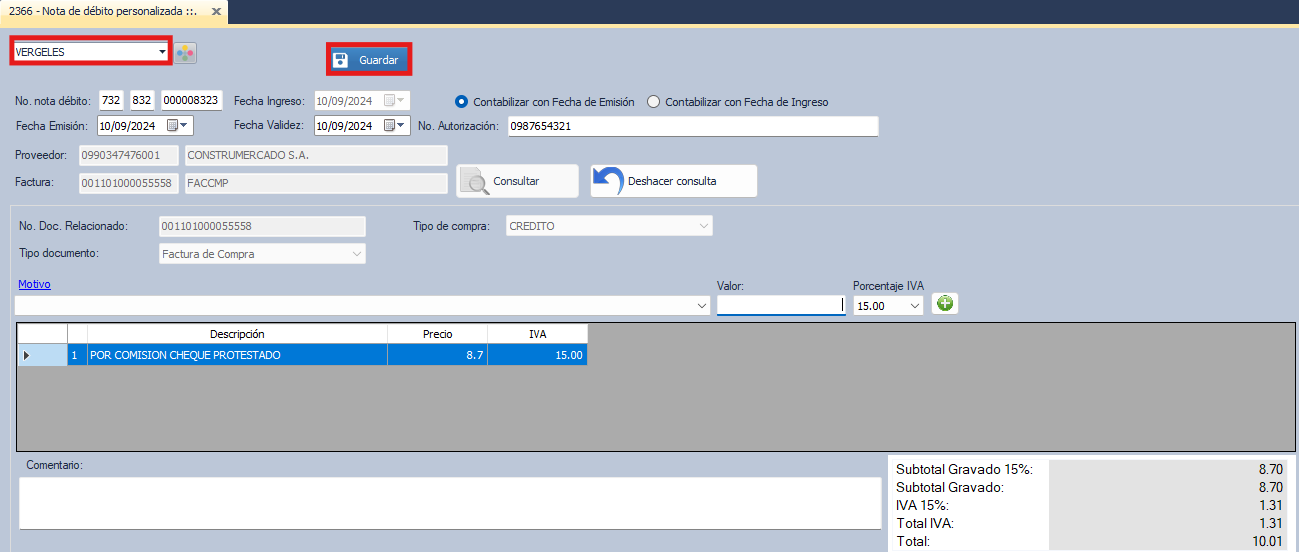1299x552 pixels.
Task: Expand the VERGELES branch dropdown
Action: pyautogui.click(x=162, y=52)
